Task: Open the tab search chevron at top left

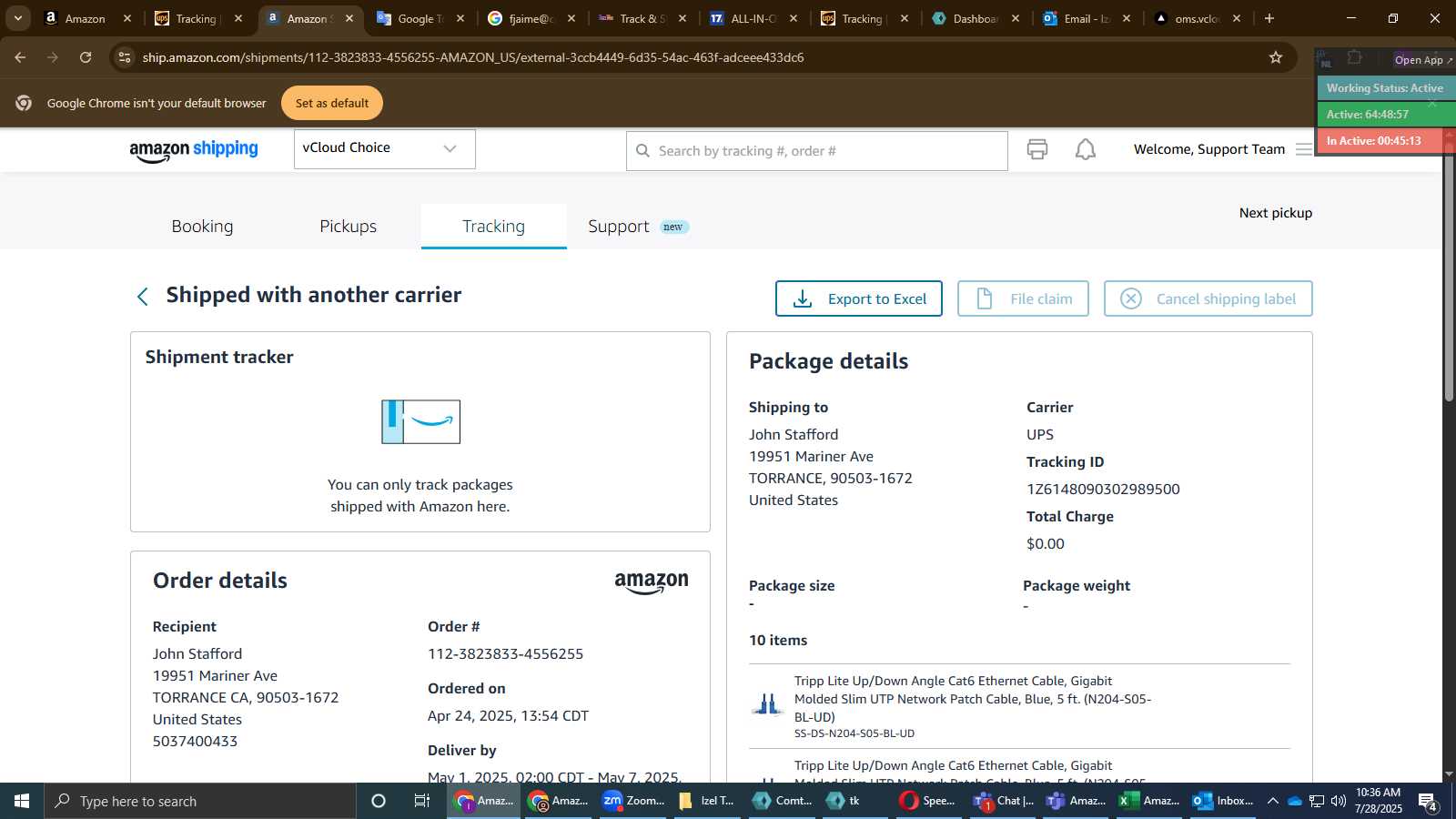Action: pos(17,18)
